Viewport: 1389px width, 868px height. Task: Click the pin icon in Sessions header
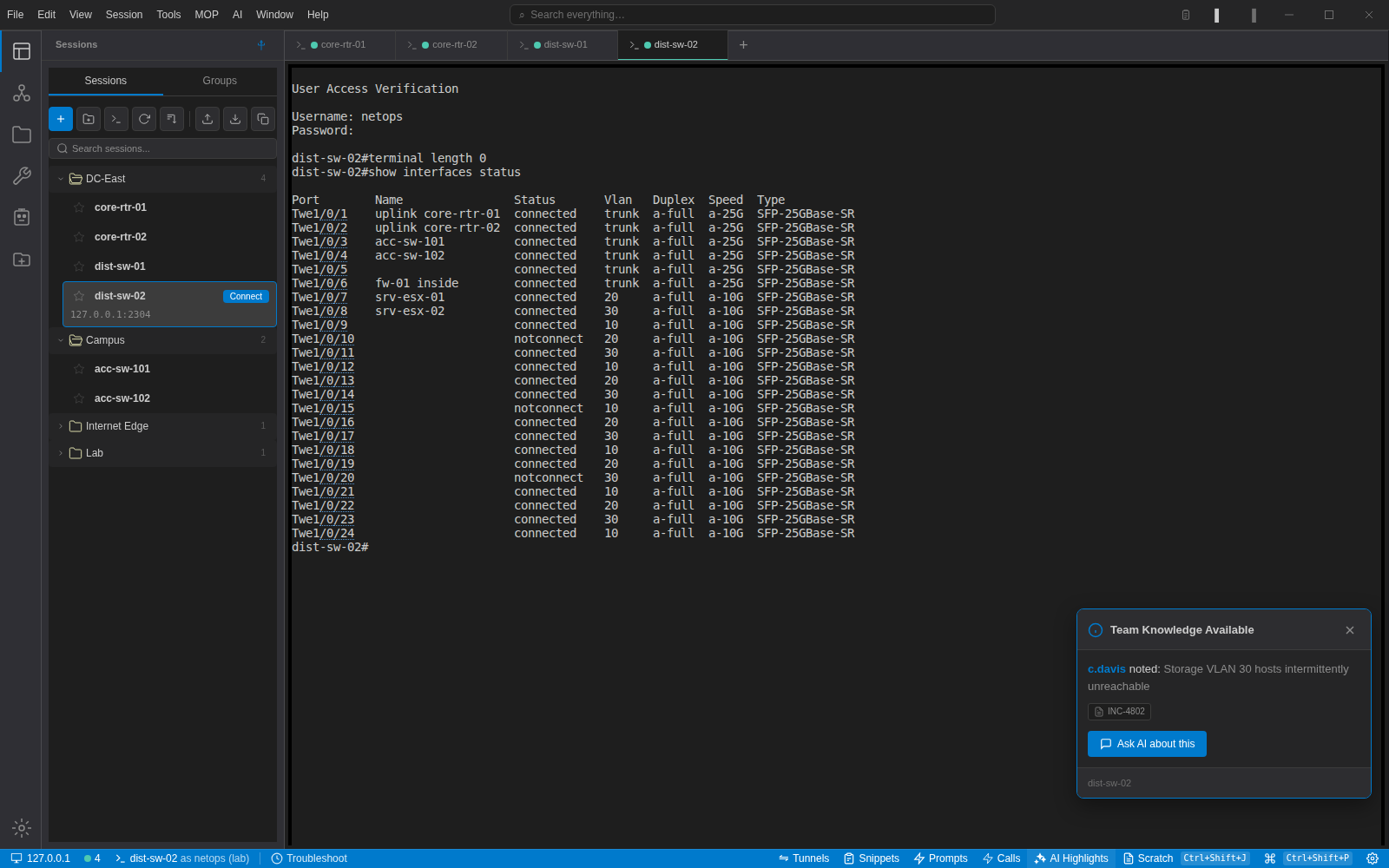point(261,45)
